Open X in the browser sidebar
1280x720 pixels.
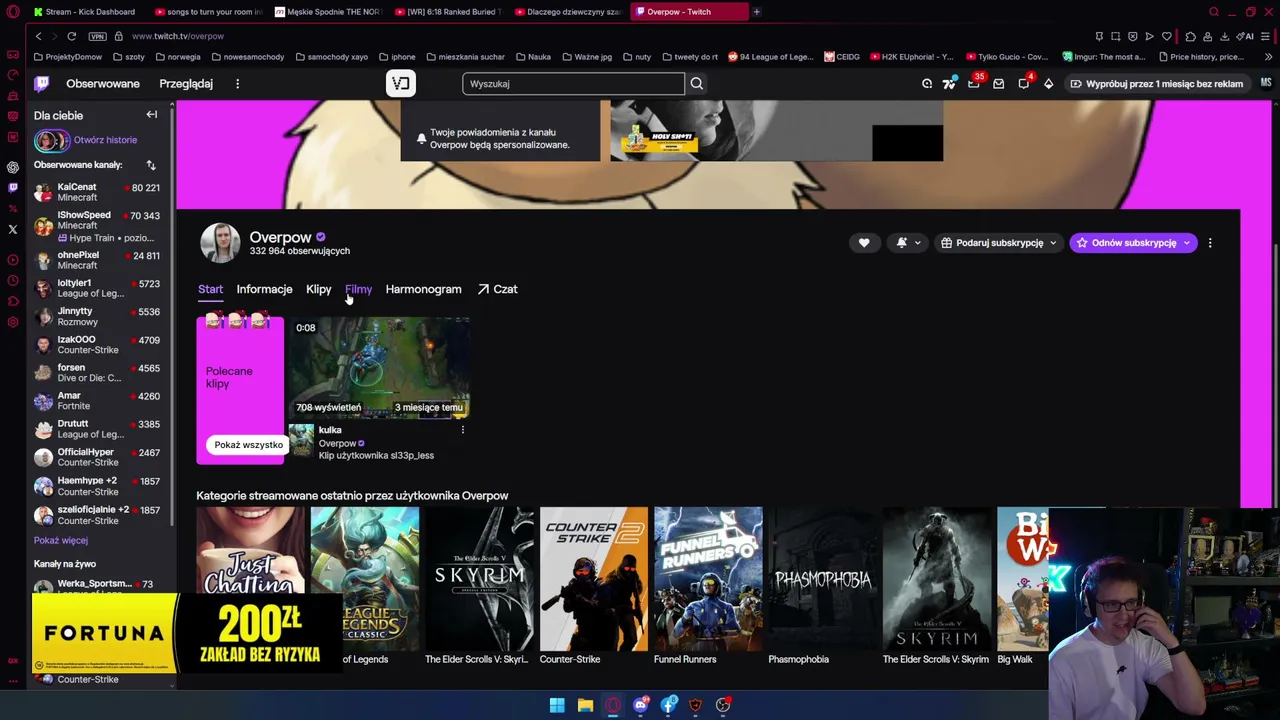tap(12, 229)
